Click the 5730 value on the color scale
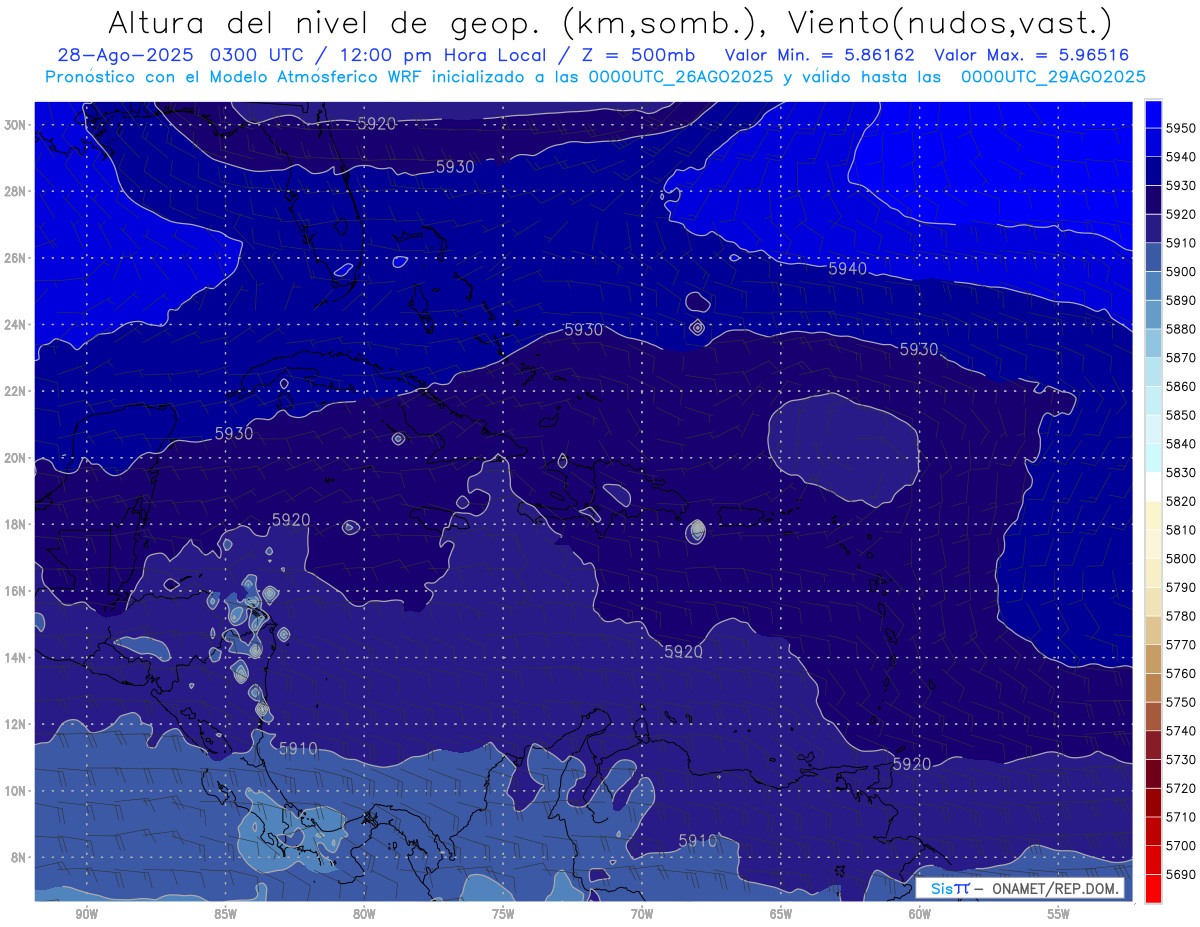The height and width of the screenshot is (927, 1200). [x=1181, y=759]
